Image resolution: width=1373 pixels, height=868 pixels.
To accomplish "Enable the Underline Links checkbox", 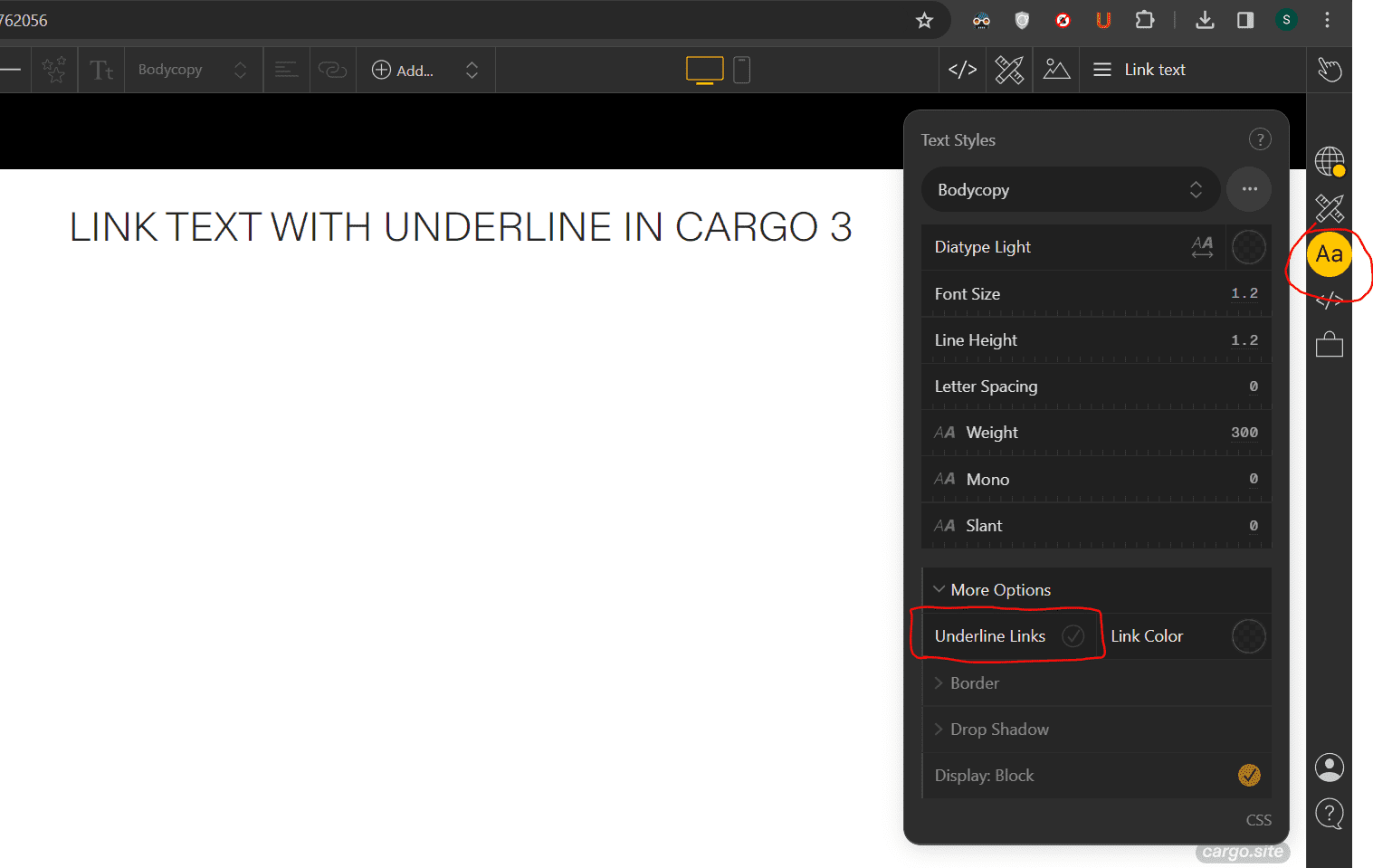I will tap(1074, 635).
